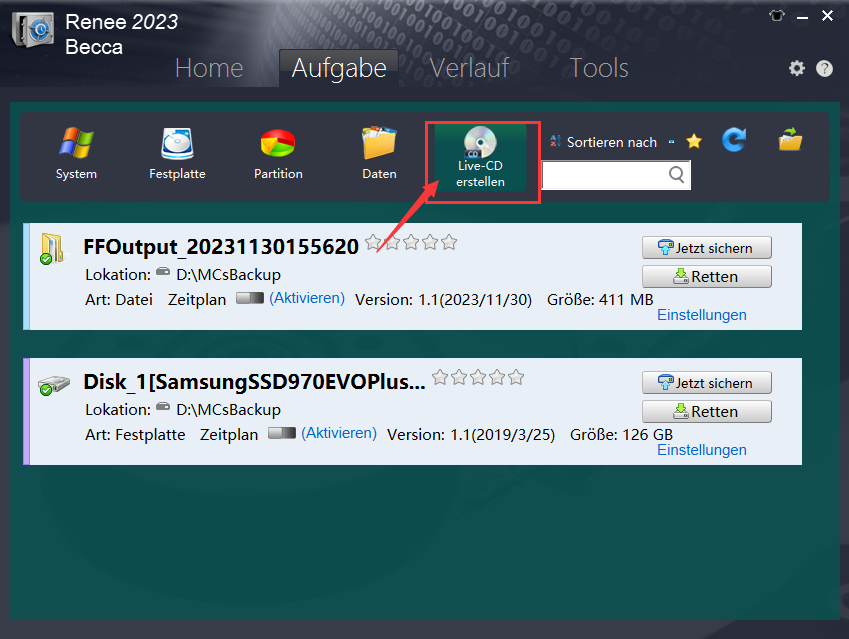Activate the Zeitplan switch for Disk_1
Viewport: 849px width, 639px height.
[281, 434]
